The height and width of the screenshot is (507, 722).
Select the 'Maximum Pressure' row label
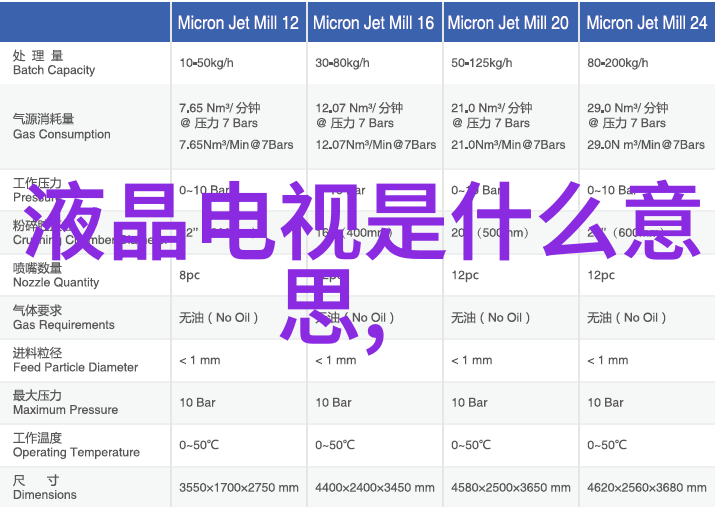(65, 410)
